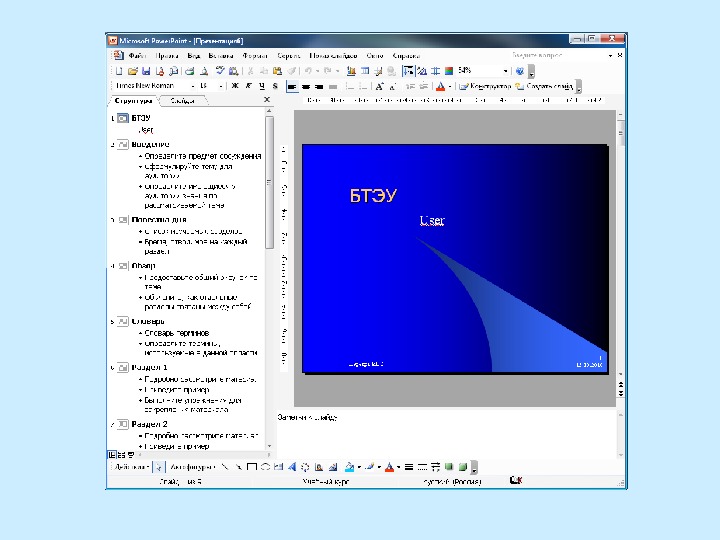Select the Oval drawing tool
The width and height of the screenshot is (720, 540).
coord(265,467)
